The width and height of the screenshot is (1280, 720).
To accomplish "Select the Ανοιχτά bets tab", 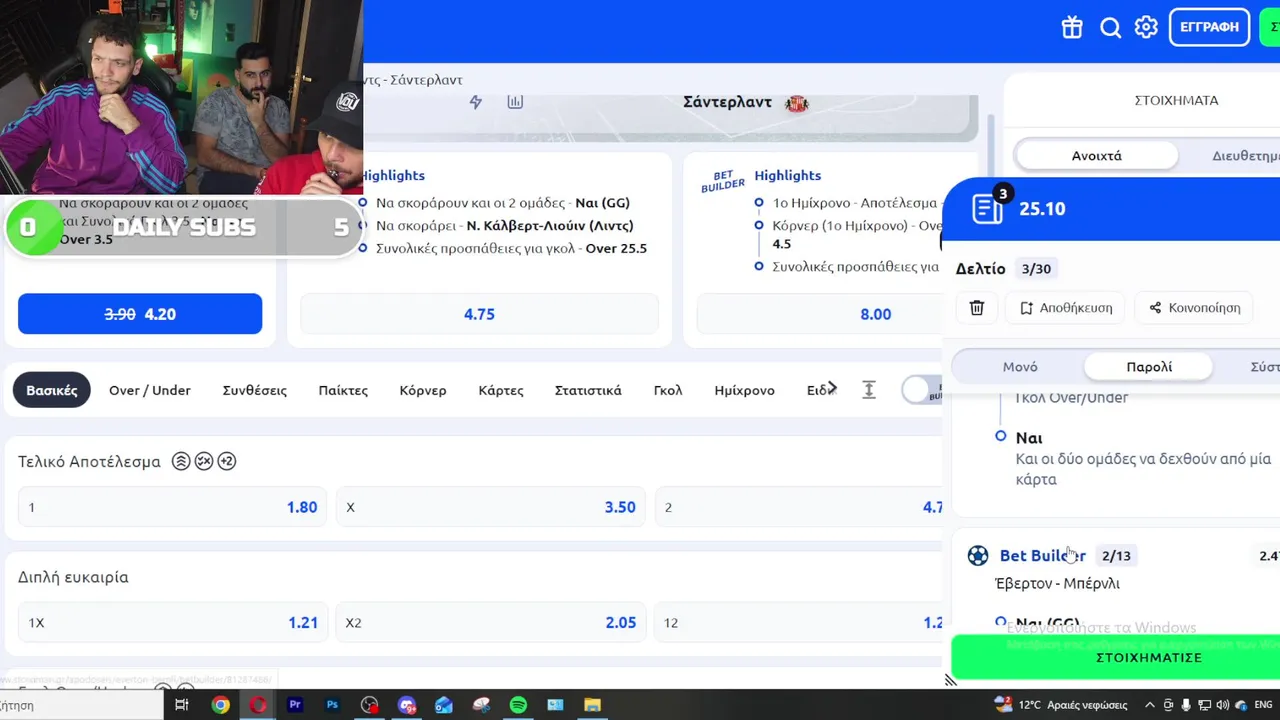I will pyautogui.click(x=1097, y=155).
